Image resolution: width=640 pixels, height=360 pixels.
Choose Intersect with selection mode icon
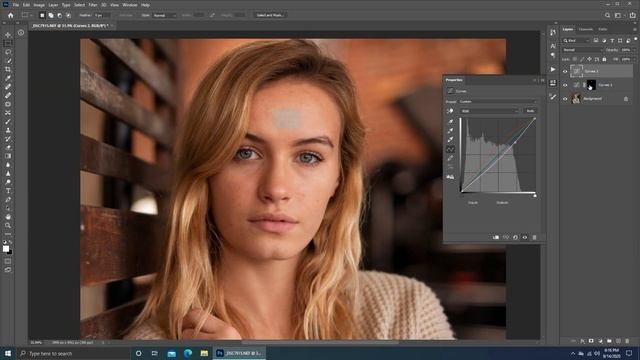[69, 15]
